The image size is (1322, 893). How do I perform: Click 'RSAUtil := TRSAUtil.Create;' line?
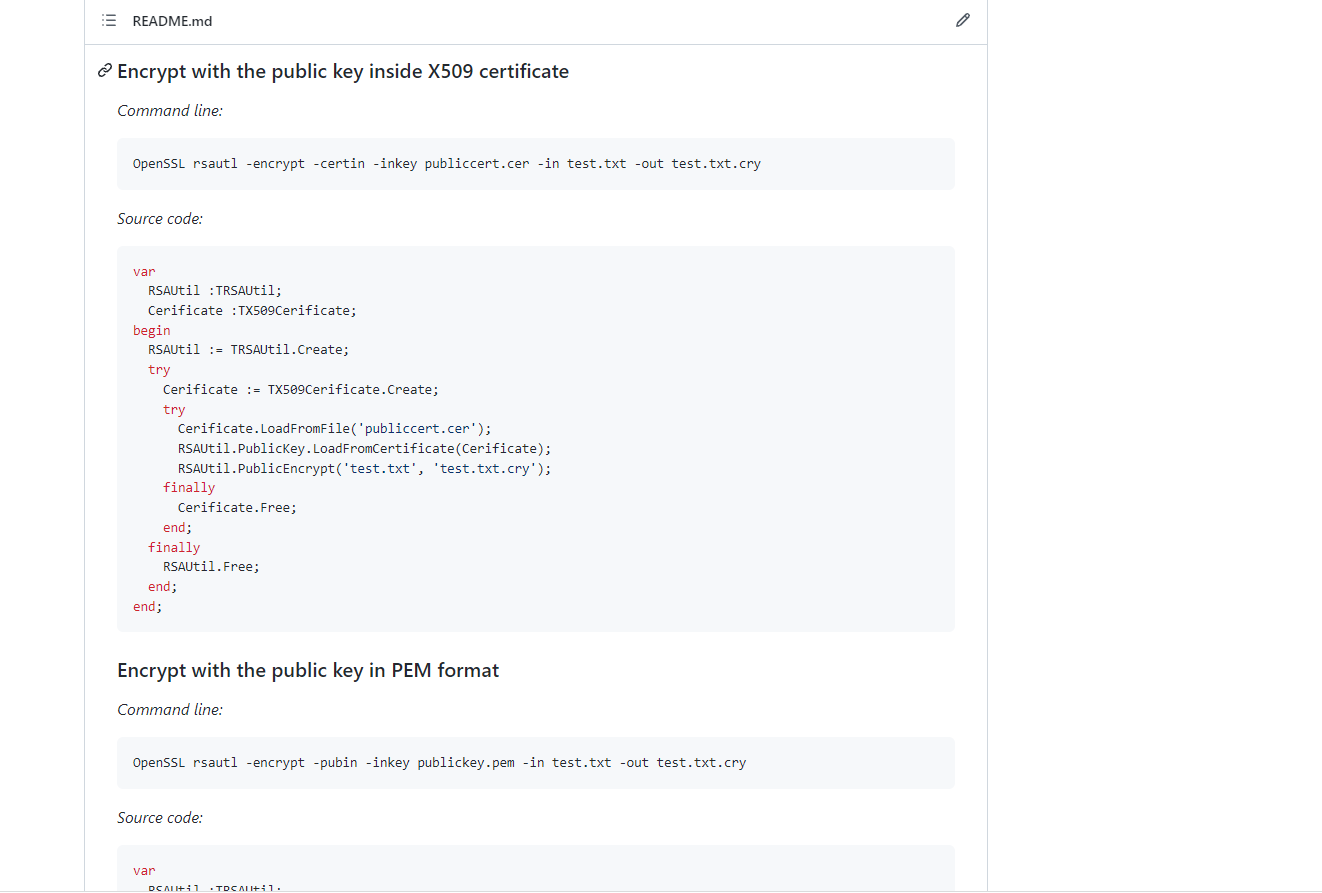point(248,350)
